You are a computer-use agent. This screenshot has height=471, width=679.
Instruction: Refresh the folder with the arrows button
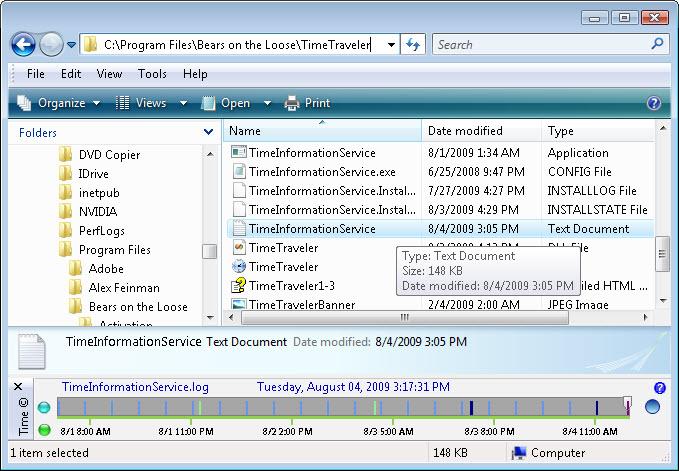[413, 45]
